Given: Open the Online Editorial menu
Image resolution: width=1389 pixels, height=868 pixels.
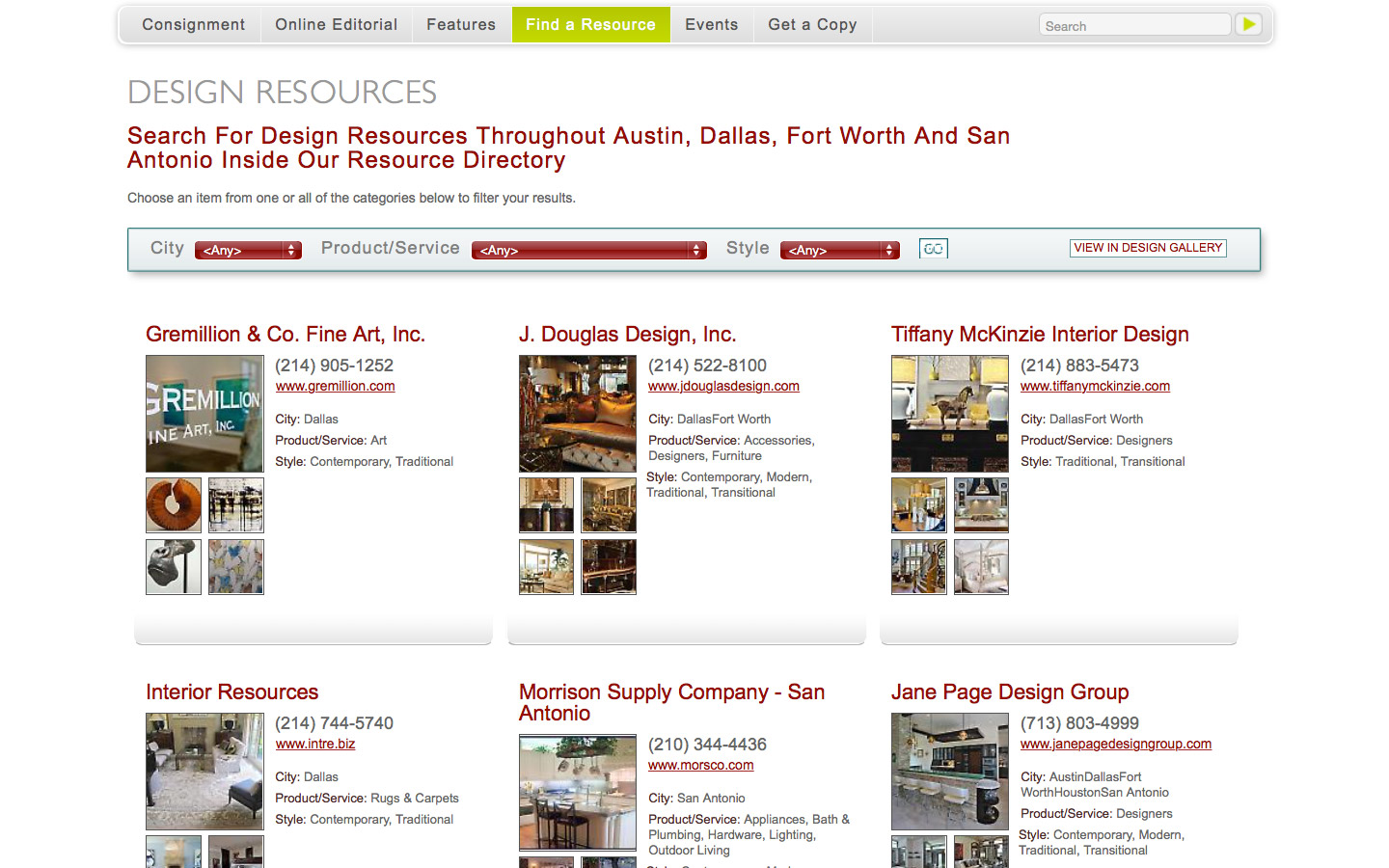Looking at the screenshot, I should coord(336,25).
